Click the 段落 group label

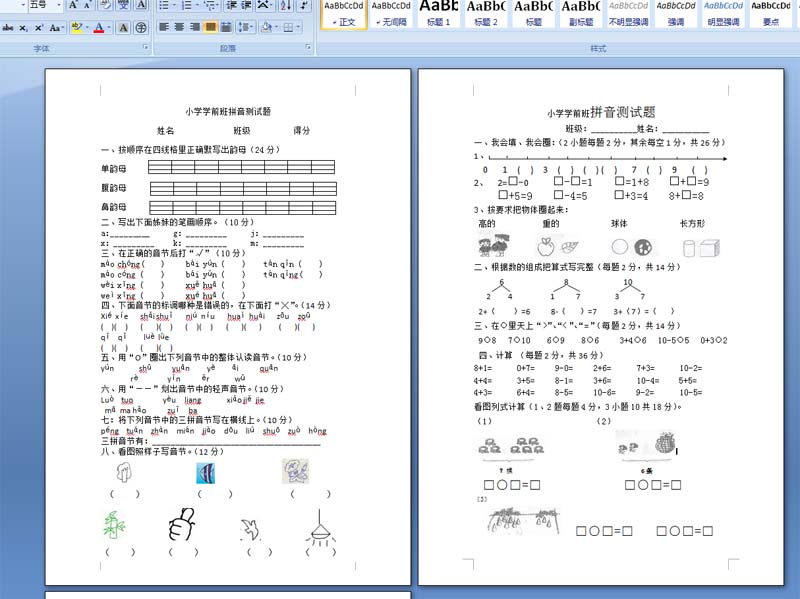pos(228,48)
